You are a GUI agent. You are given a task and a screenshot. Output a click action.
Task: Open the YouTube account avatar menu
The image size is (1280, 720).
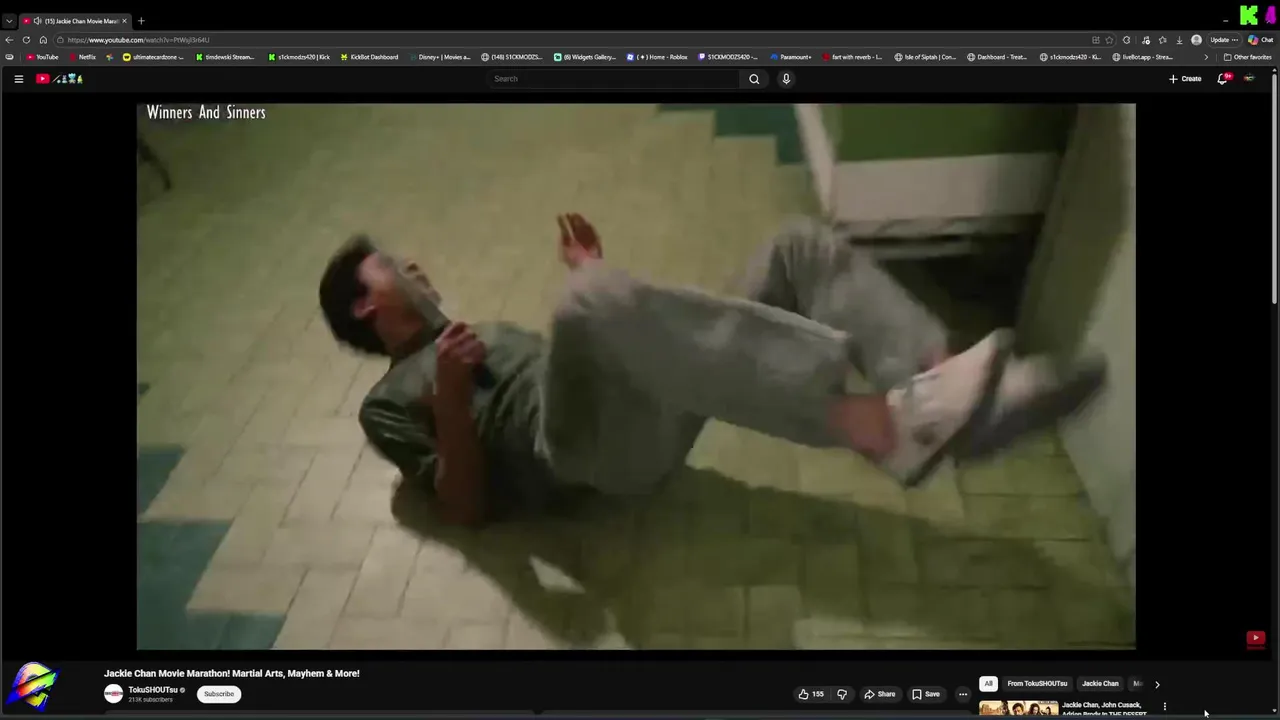click(1249, 79)
